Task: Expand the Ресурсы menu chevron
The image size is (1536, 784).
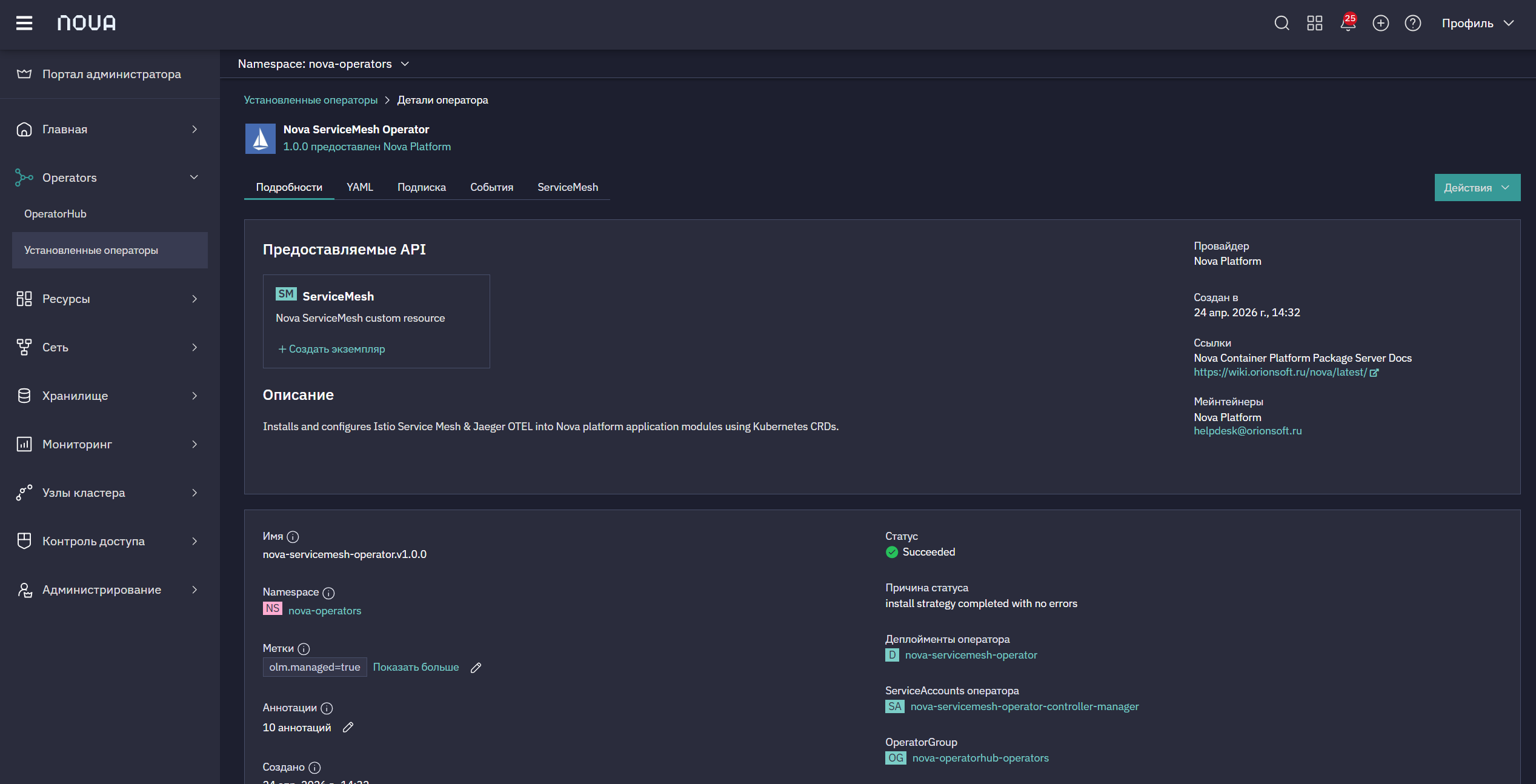Action: coord(194,299)
